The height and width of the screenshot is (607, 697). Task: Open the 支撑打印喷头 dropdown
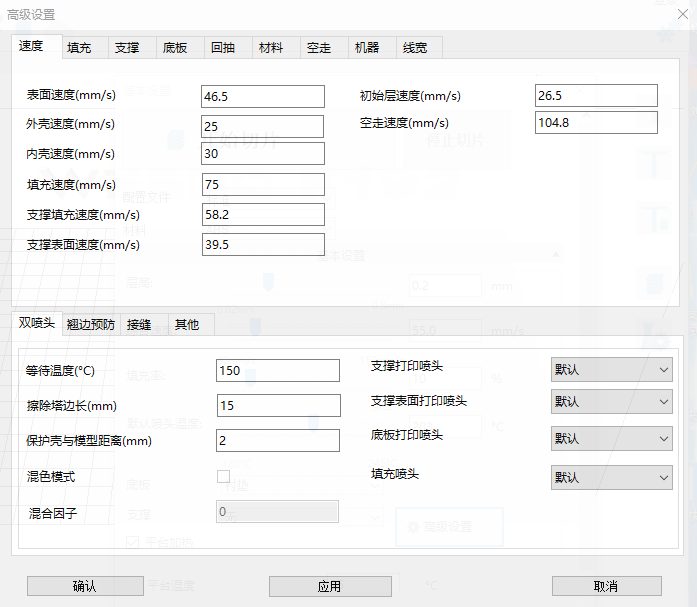[611, 369]
